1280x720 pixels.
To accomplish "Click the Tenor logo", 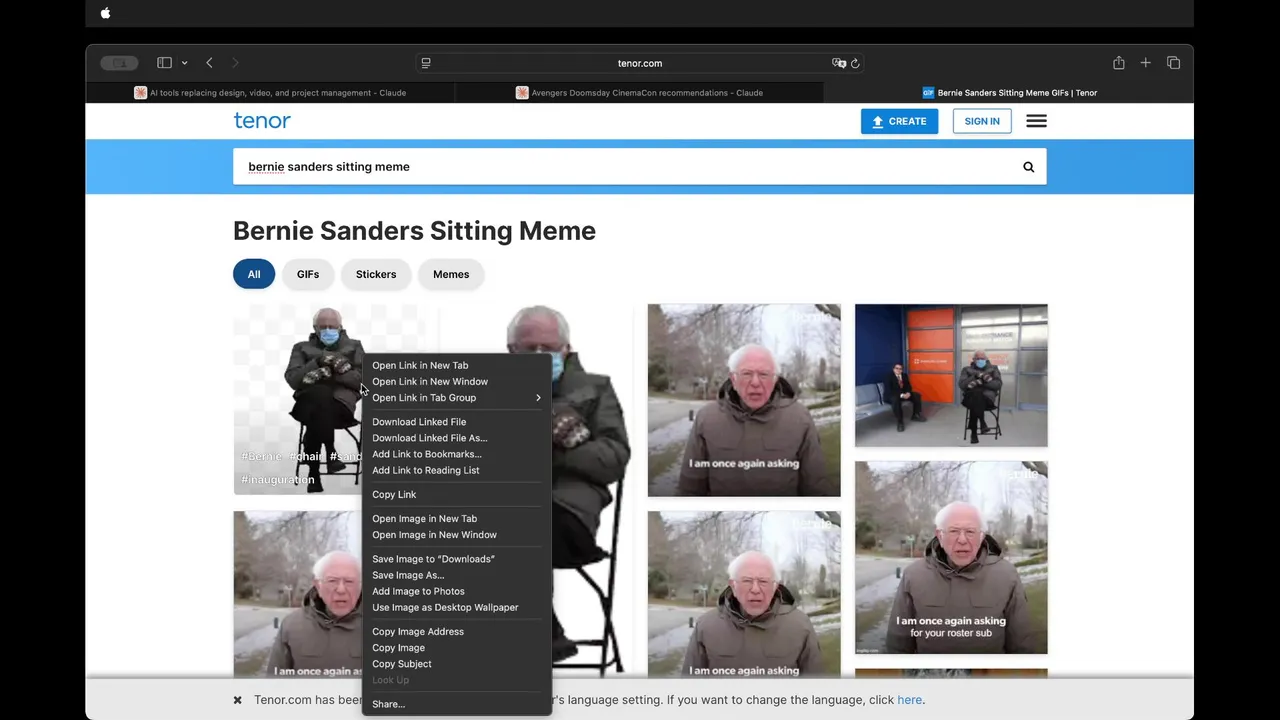I will tap(262, 120).
